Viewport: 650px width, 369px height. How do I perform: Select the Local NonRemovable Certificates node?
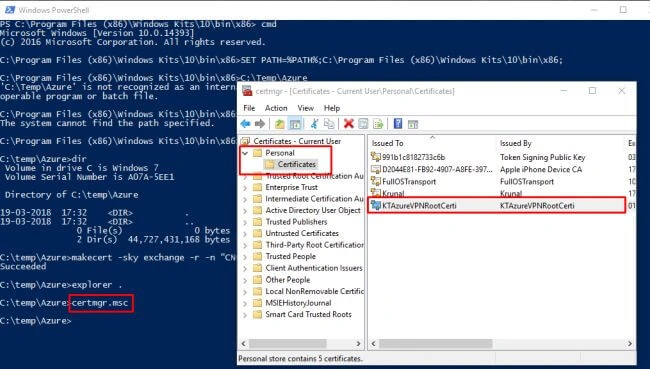(314, 291)
